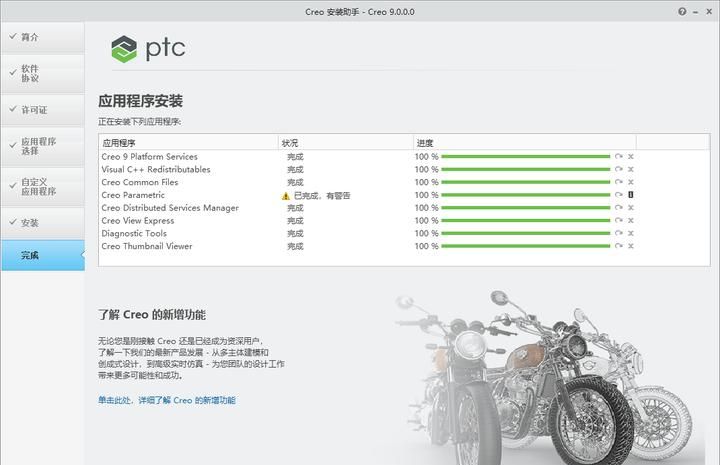Image resolution: width=720 pixels, height=465 pixels.
Task: Cancel icon for Creo 9 Platform Services
Action: 631,157
